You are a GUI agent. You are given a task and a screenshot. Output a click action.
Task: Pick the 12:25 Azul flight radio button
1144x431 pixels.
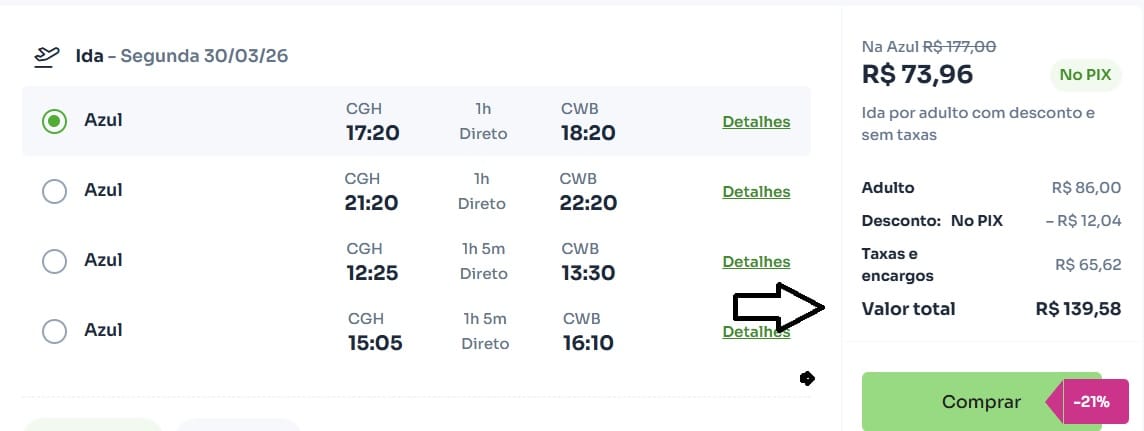coord(54,261)
